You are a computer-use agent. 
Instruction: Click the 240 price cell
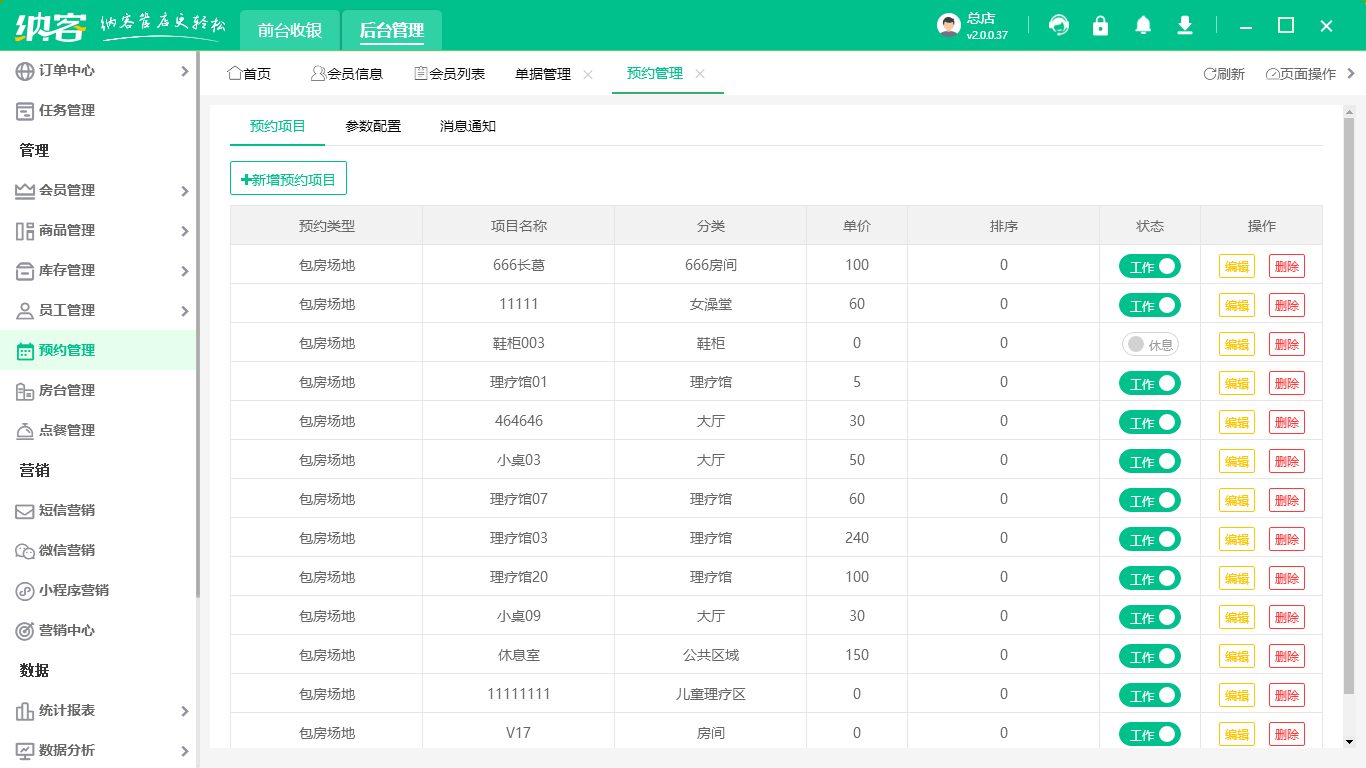(857, 538)
